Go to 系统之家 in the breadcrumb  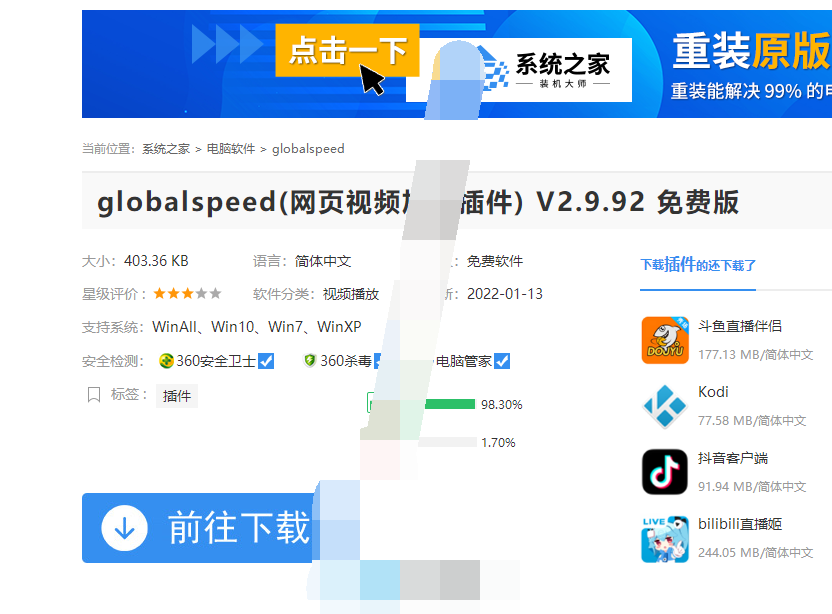pyautogui.click(x=165, y=149)
